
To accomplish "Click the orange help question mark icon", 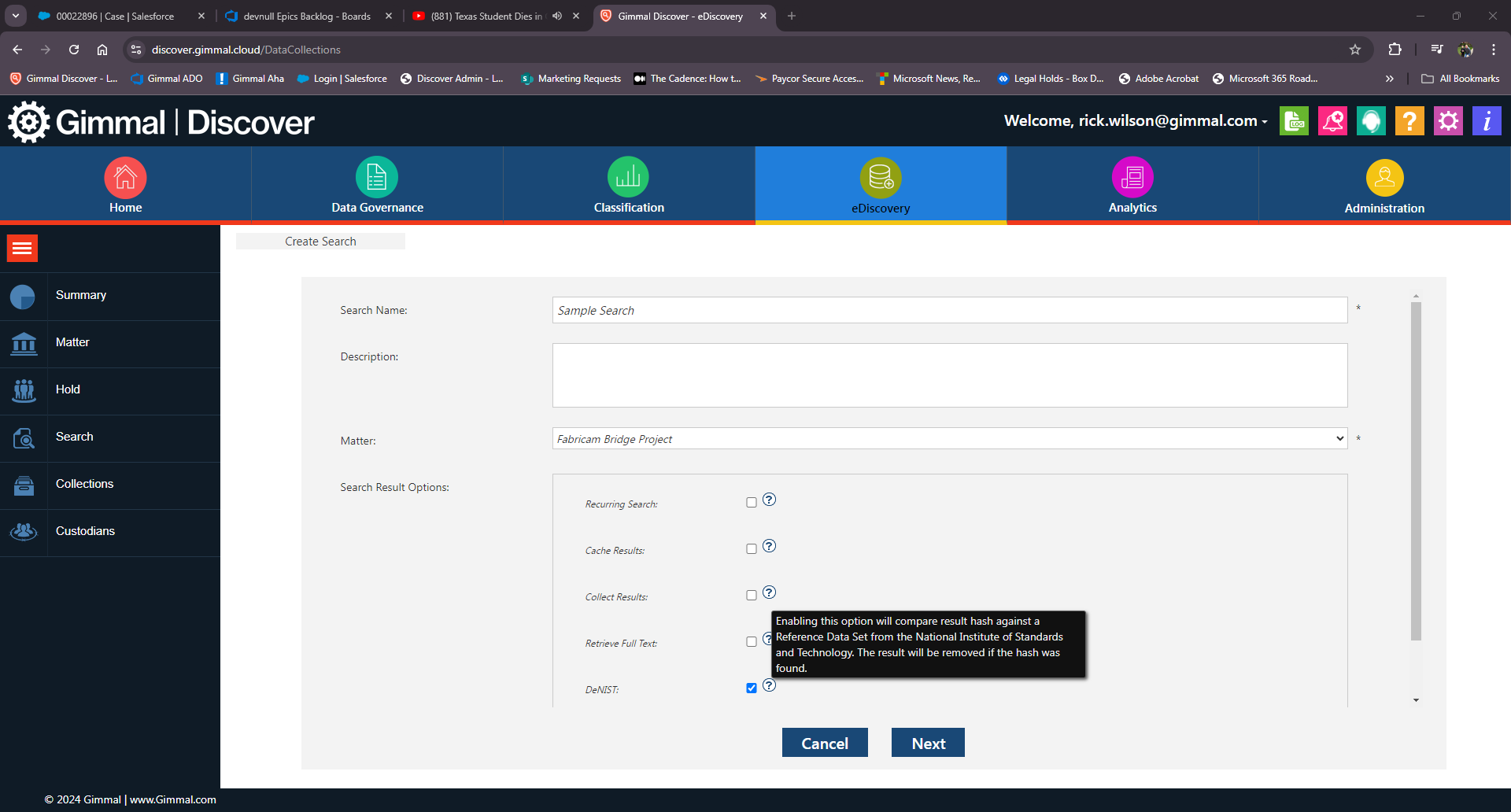I will [1409, 121].
